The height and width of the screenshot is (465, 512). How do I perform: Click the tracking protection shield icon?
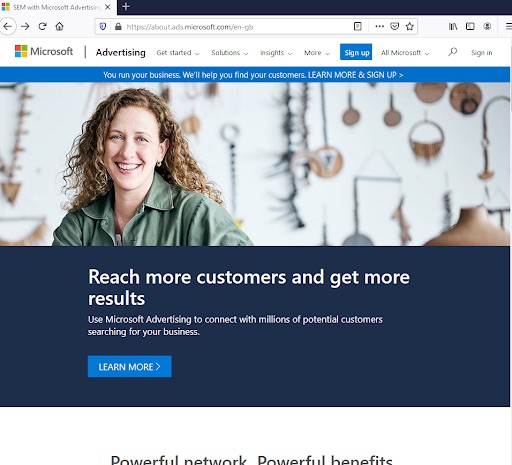click(103, 26)
